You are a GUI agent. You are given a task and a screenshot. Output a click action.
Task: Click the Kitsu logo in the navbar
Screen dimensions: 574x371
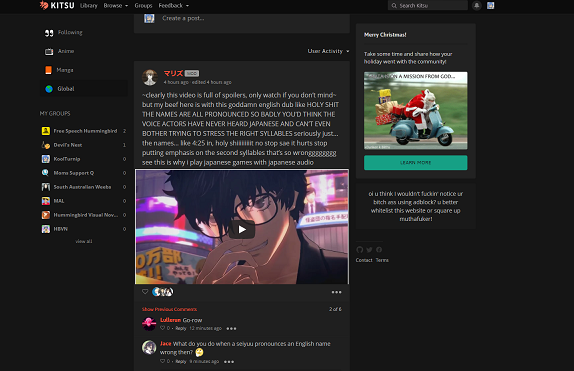coord(57,5)
